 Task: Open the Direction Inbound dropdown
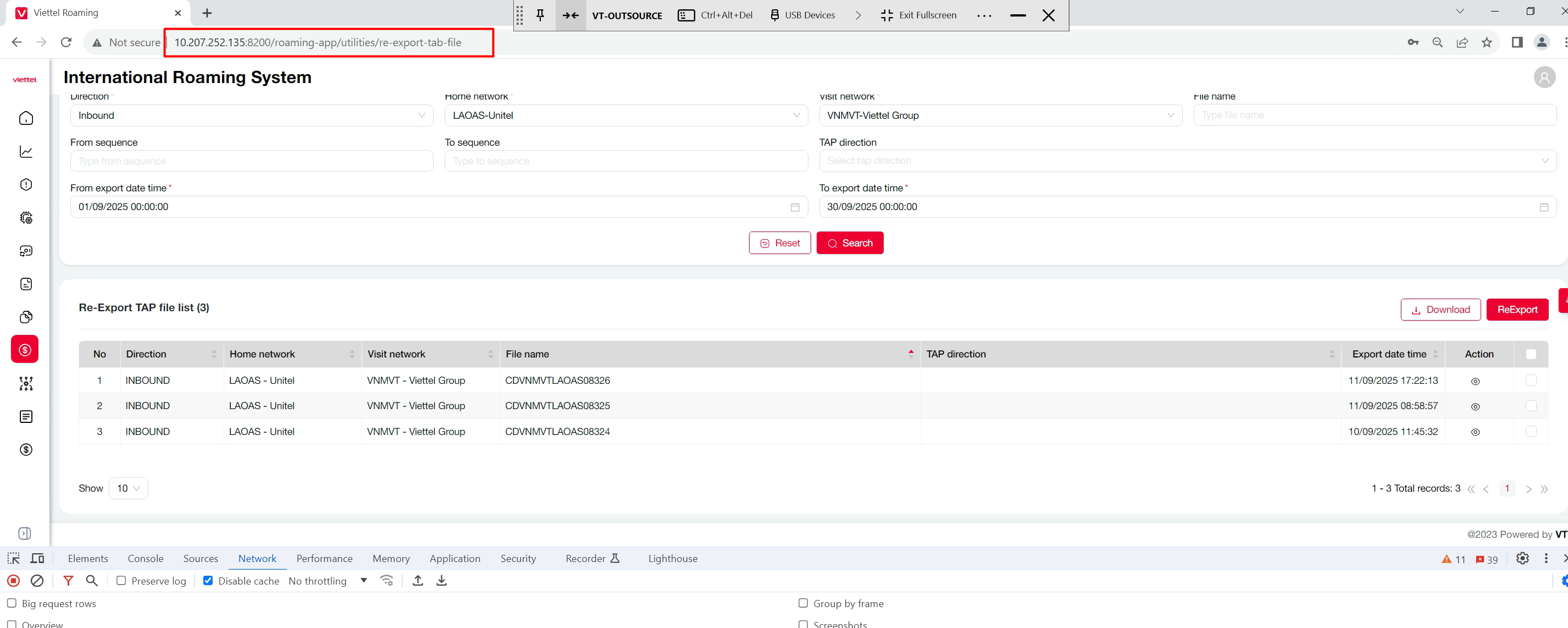251,115
